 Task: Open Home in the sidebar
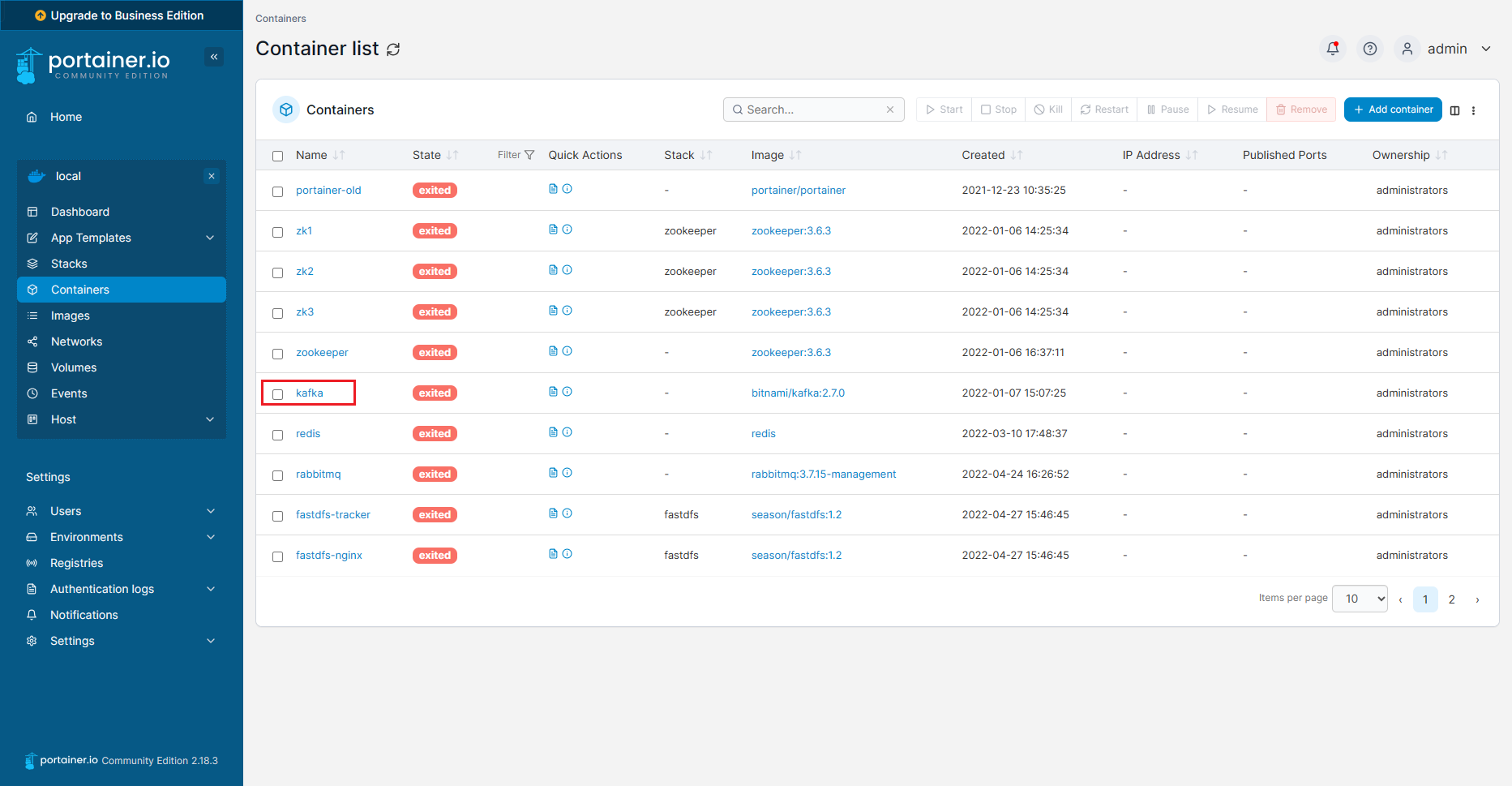[66, 117]
